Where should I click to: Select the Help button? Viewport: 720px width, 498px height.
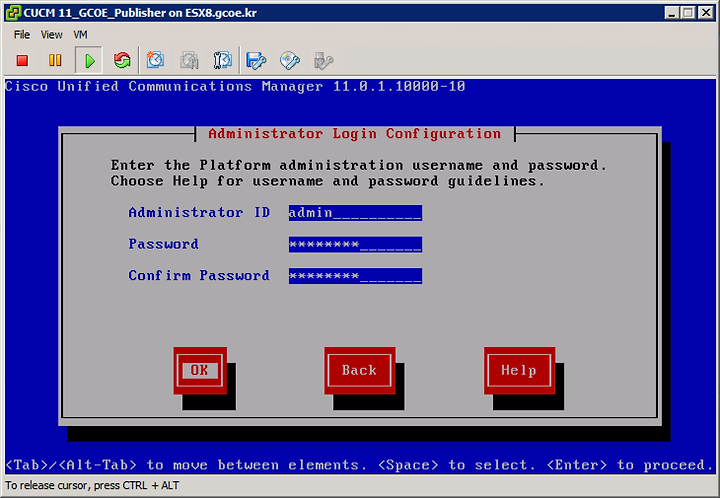(519, 370)
